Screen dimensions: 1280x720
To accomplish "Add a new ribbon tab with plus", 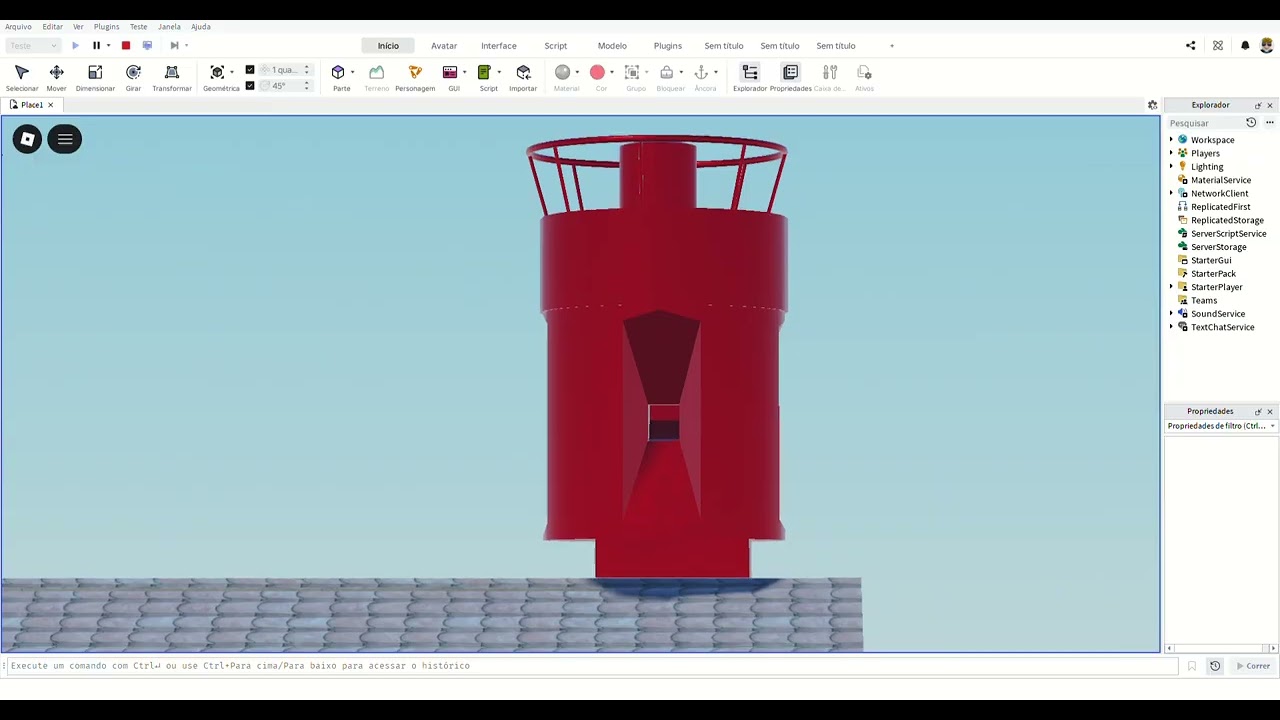I will [892, 46].
